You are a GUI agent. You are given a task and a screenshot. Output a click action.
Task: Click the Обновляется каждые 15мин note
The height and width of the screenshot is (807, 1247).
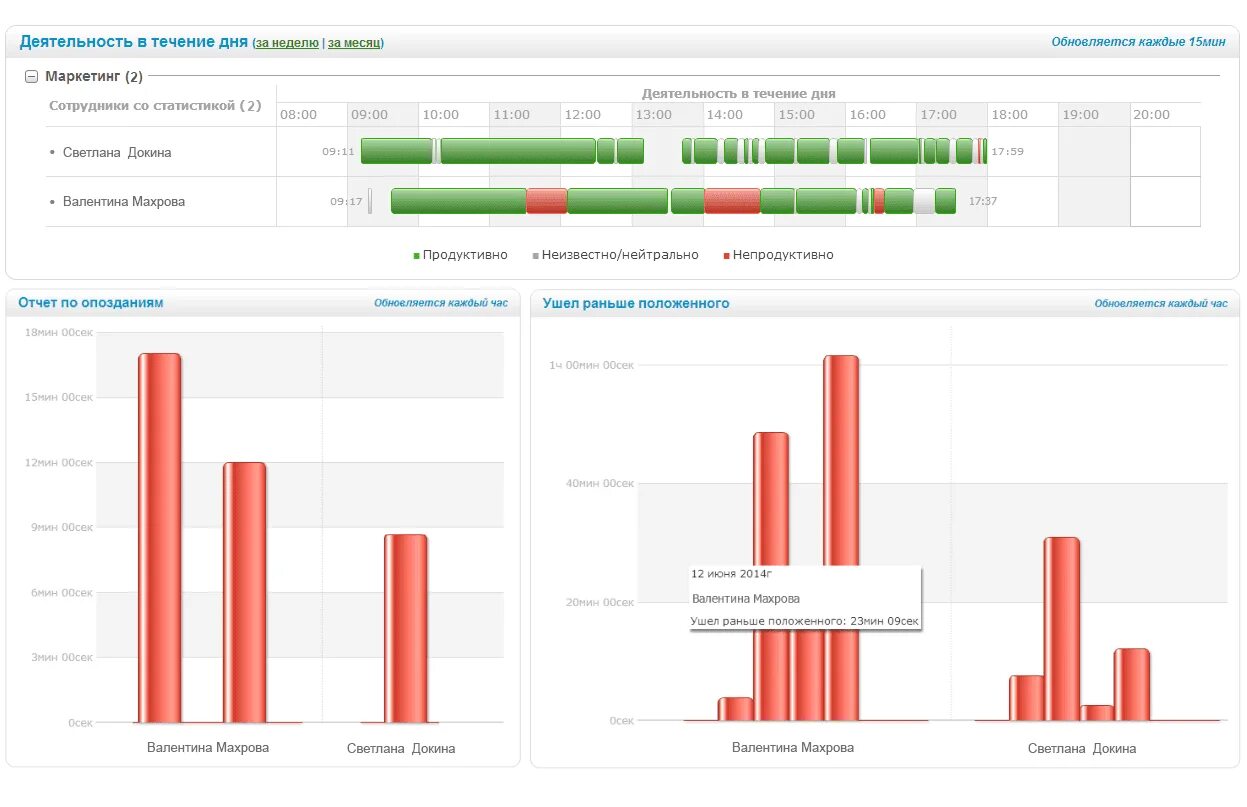click(1138, 42)
